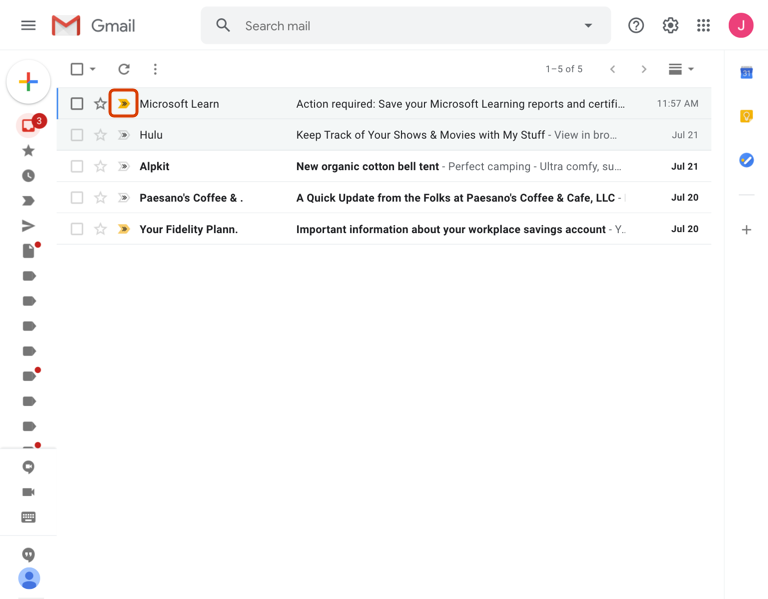Open the Google apps grid
The width and height of the screenshot is (768, 599).
pyautogui.click(x=704, y=26)
